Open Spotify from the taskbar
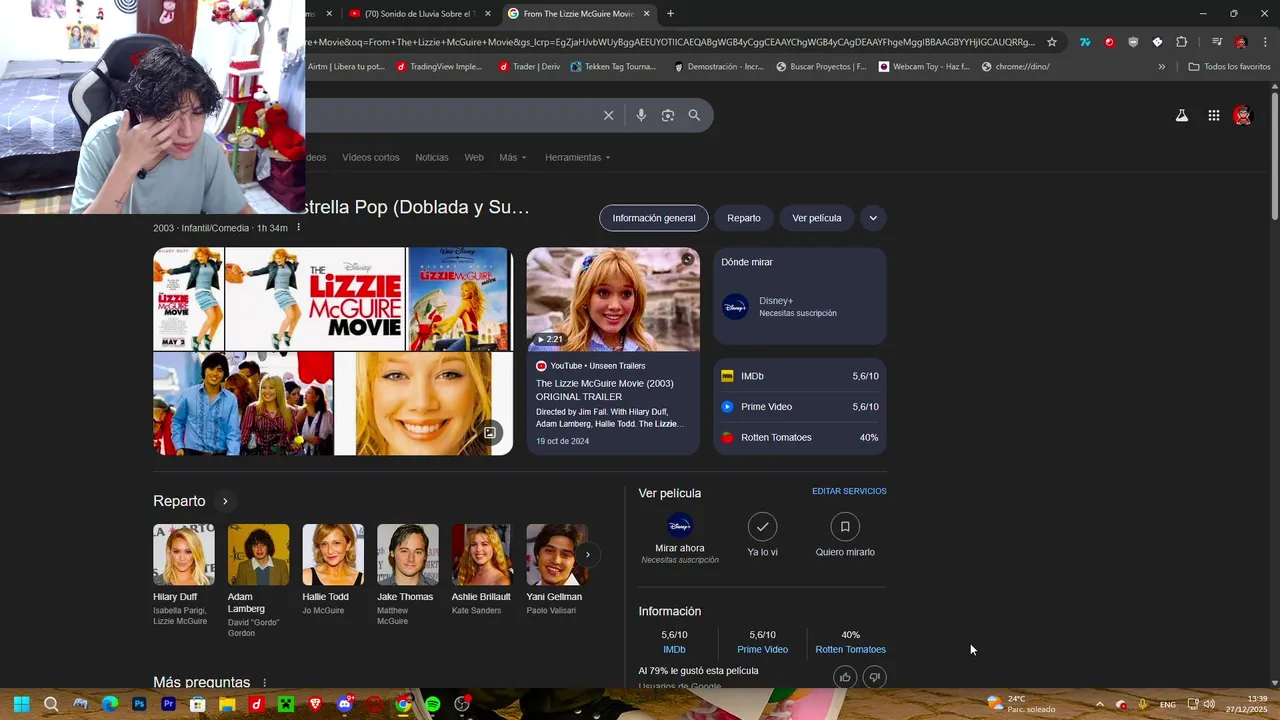Image resolution: width=1280 pixels, height=720 pixels. coord(432,704)
